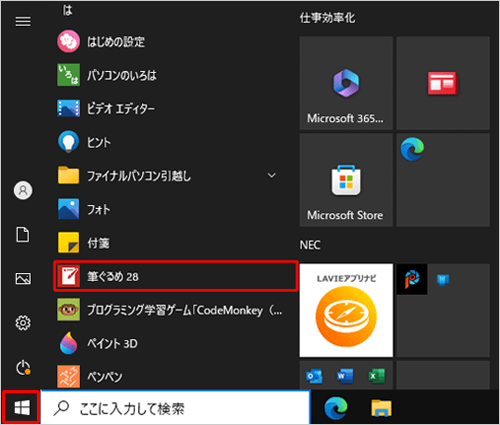Open the Microsoft Store tile

(x=346, y=180)
